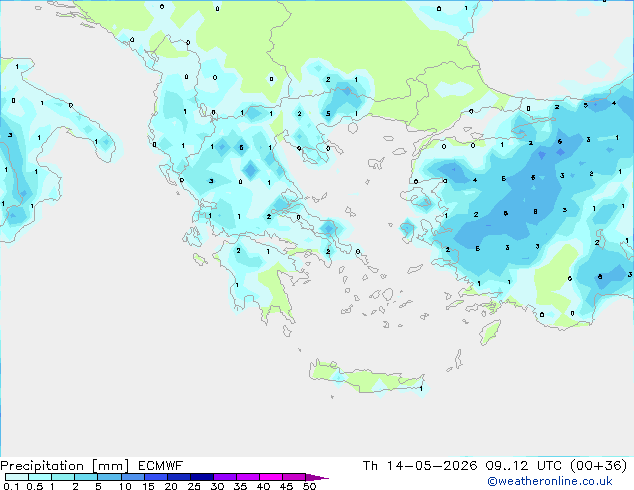Click the weatheronline.co.uk copyright link
The width and height of the screenshot is (634, 490).
point(550,481)
